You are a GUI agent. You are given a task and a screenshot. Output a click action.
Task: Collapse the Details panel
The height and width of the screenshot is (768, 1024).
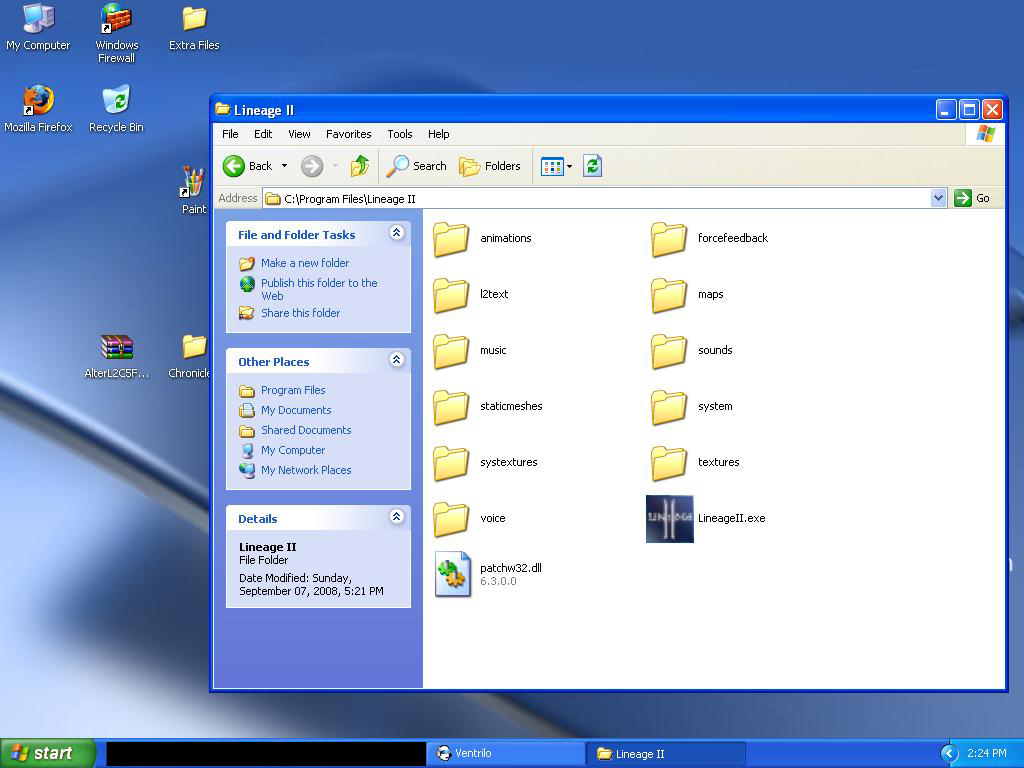click(396, 517)
